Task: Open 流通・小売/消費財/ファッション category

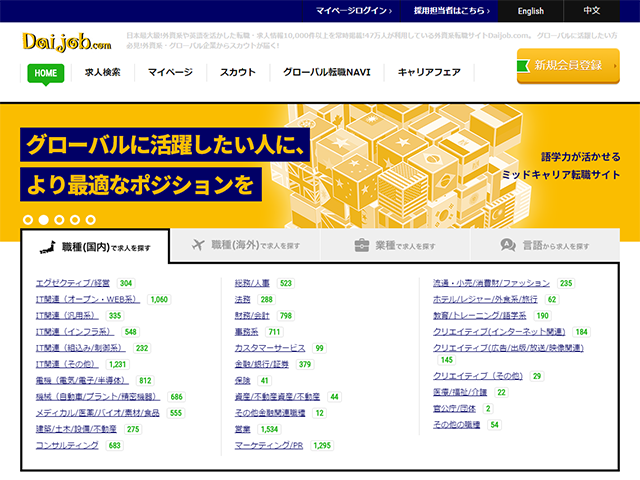Action: point(491,283)
